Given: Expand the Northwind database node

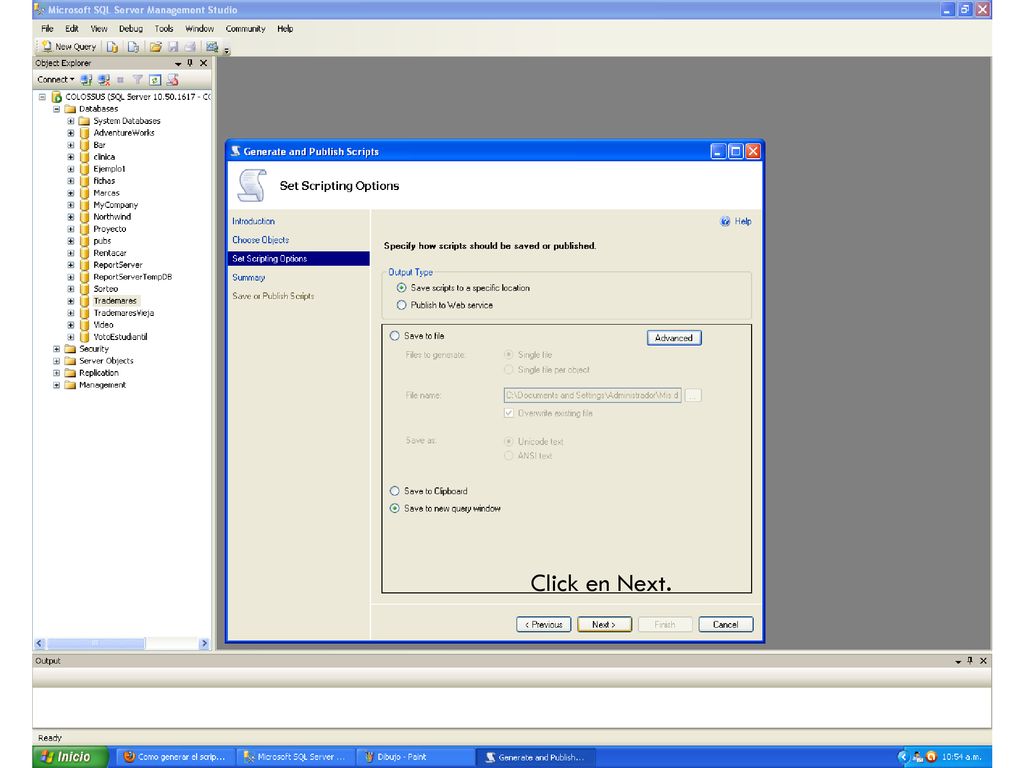Looking at the screenshot, I should click(x=71, y=217).
